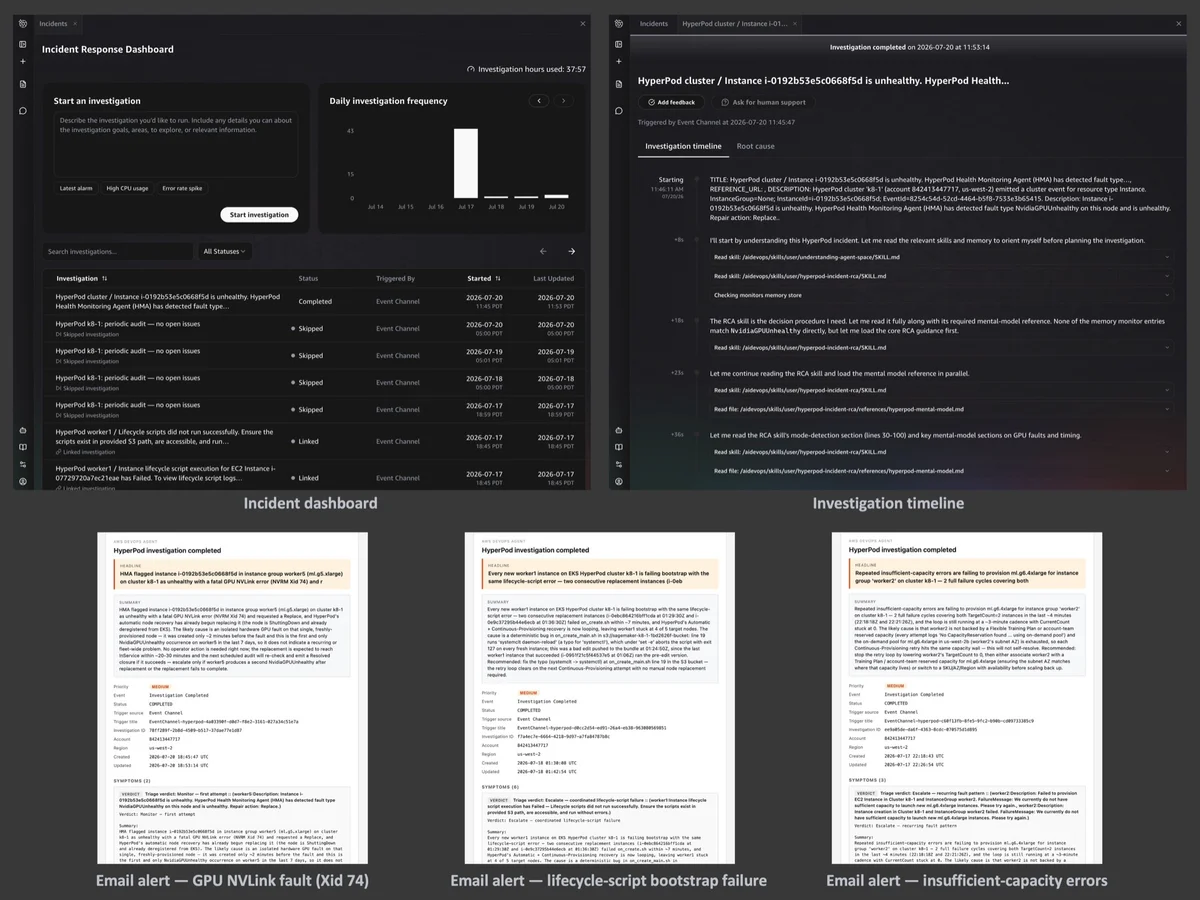Choose the Error rate spike suggestion chip
Image resolution: width=1200 pixels, height=900 pixels.
(x=182, y=188)
